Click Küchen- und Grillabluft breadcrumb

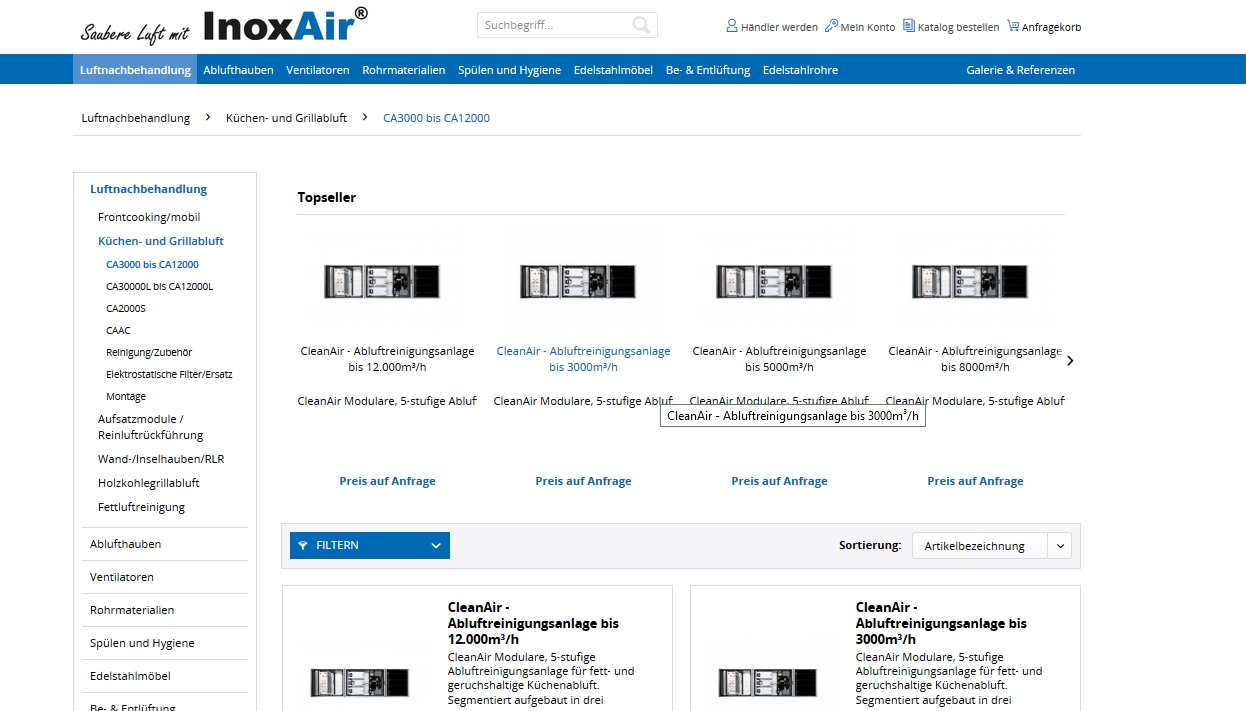point(286,118)
